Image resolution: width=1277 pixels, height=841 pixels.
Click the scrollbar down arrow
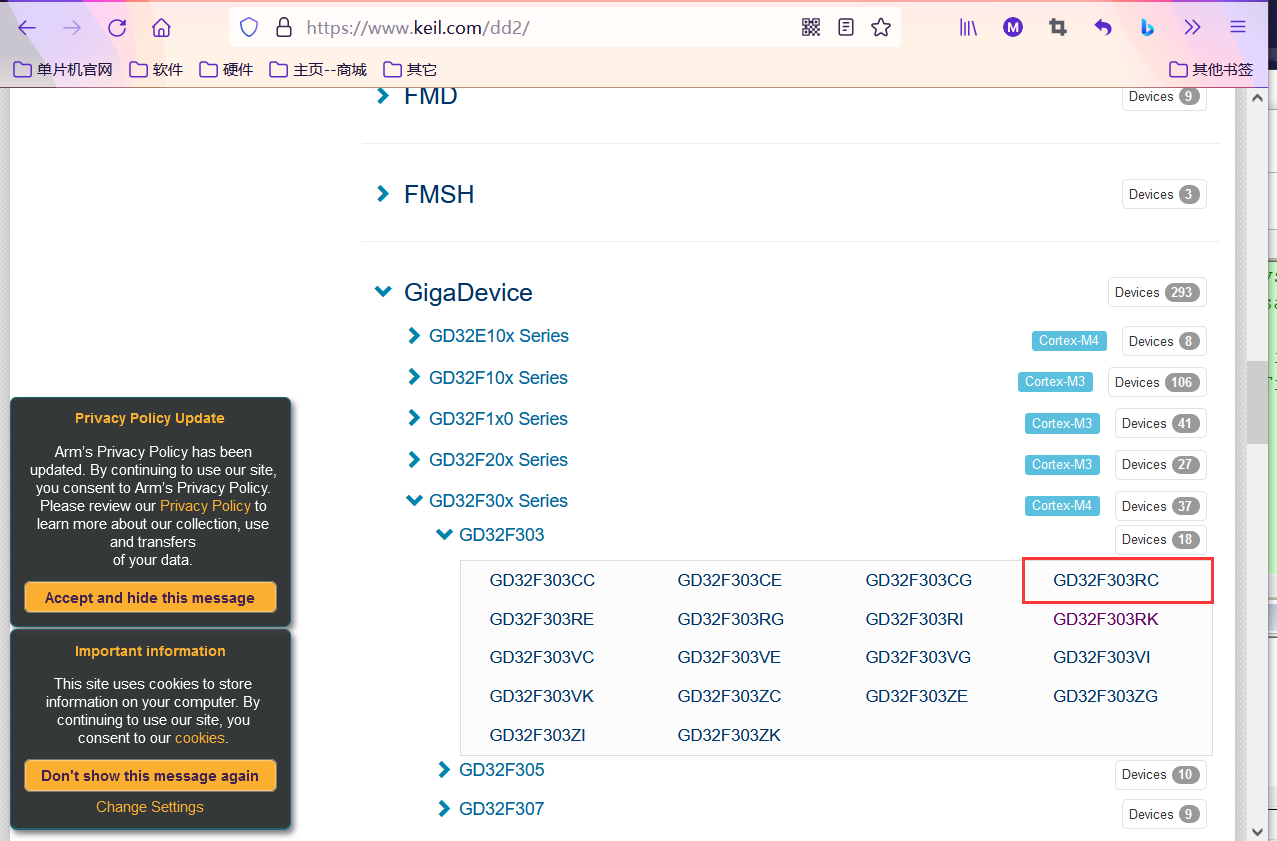[x=1256, y=830]
